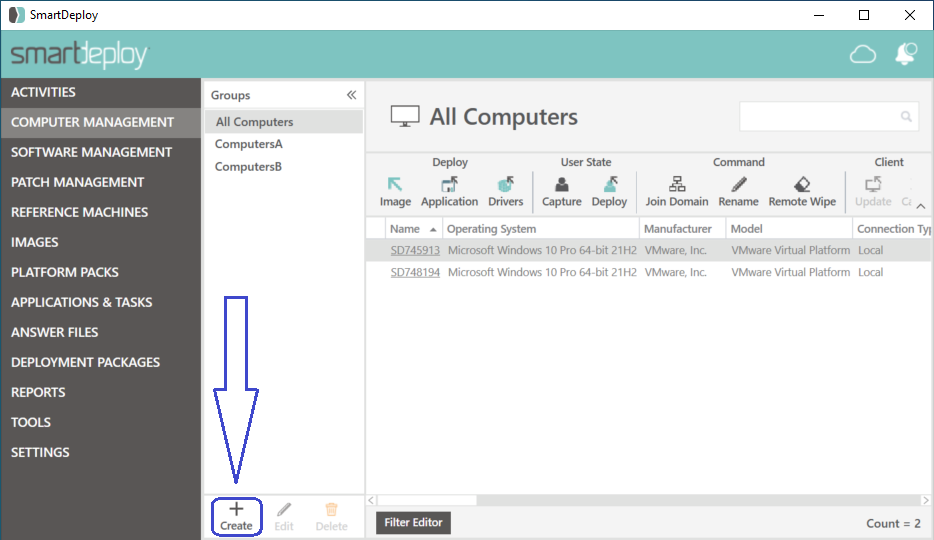Screen dimensions: 934x540
Task: Click the horizontal scrollbar right arrow
Action: coord(926,501)
